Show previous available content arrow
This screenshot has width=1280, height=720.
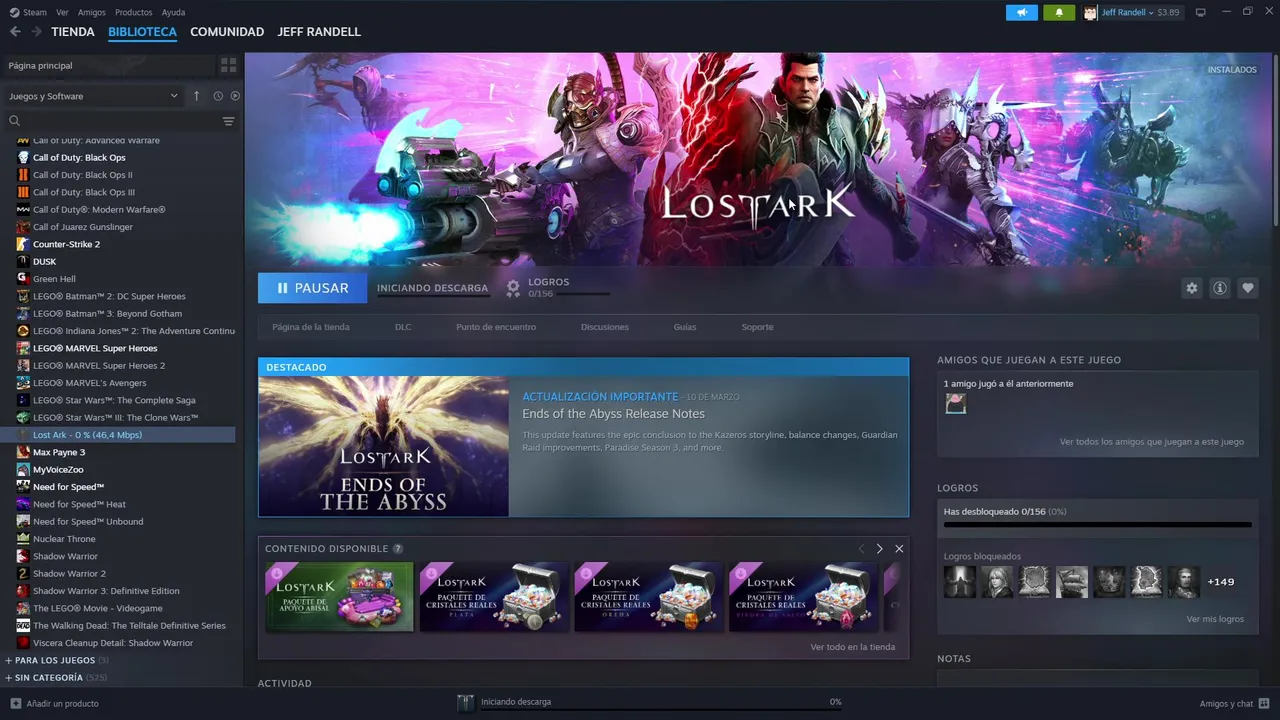tap(861, 549)
